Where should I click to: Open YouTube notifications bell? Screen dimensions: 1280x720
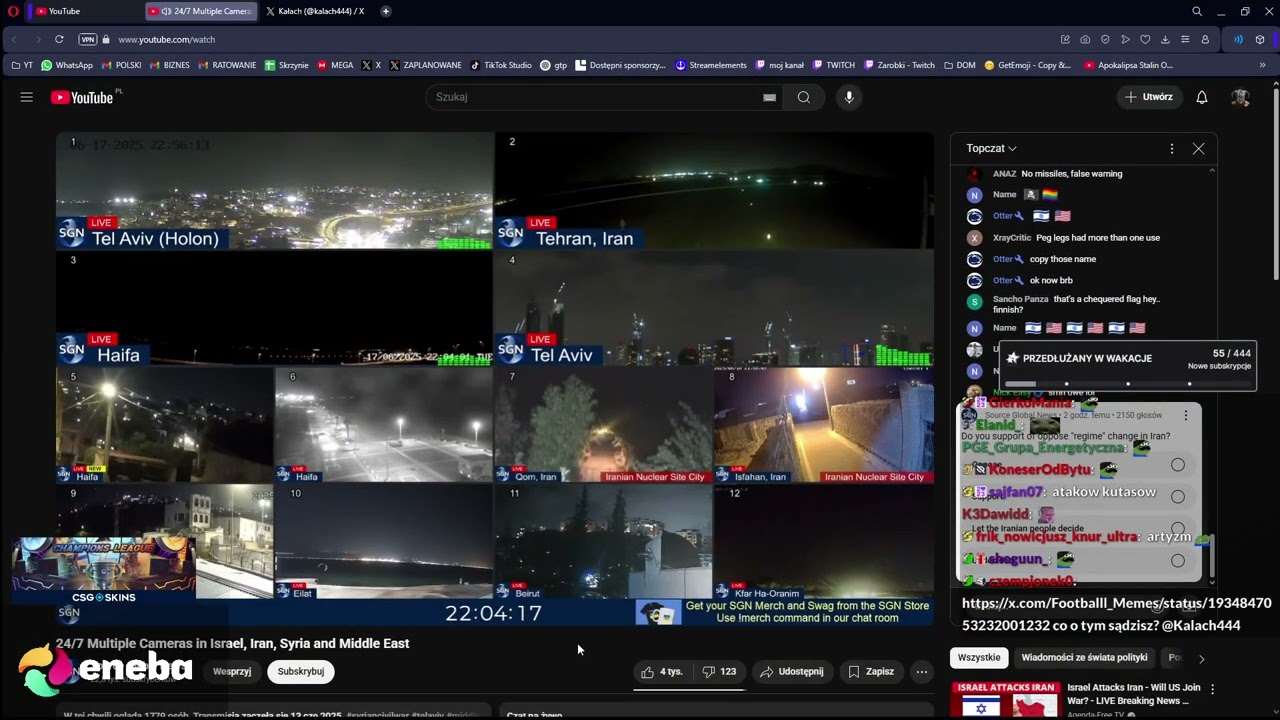coord(1202,97)
